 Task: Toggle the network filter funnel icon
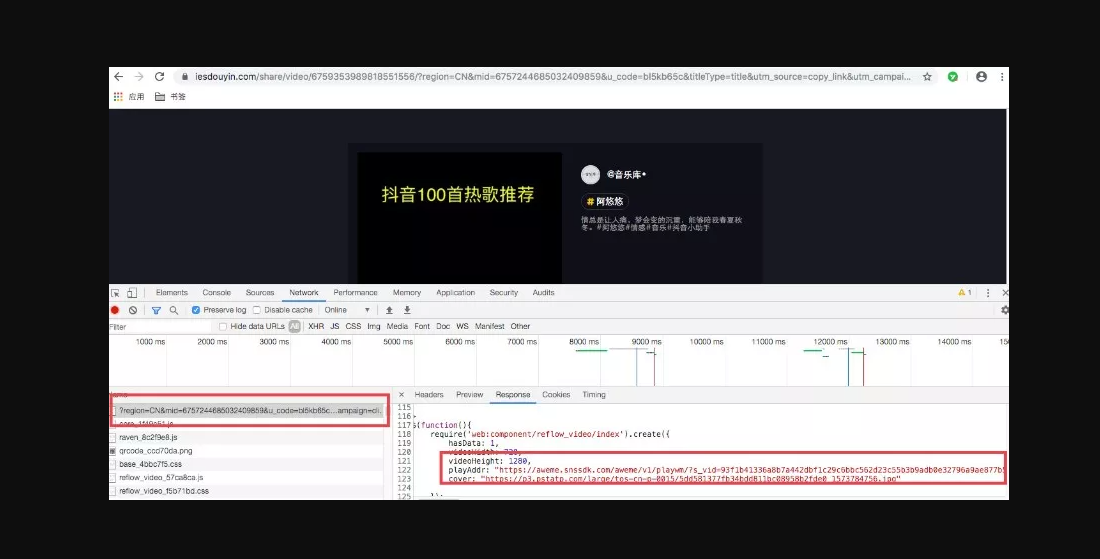point(156,310)
